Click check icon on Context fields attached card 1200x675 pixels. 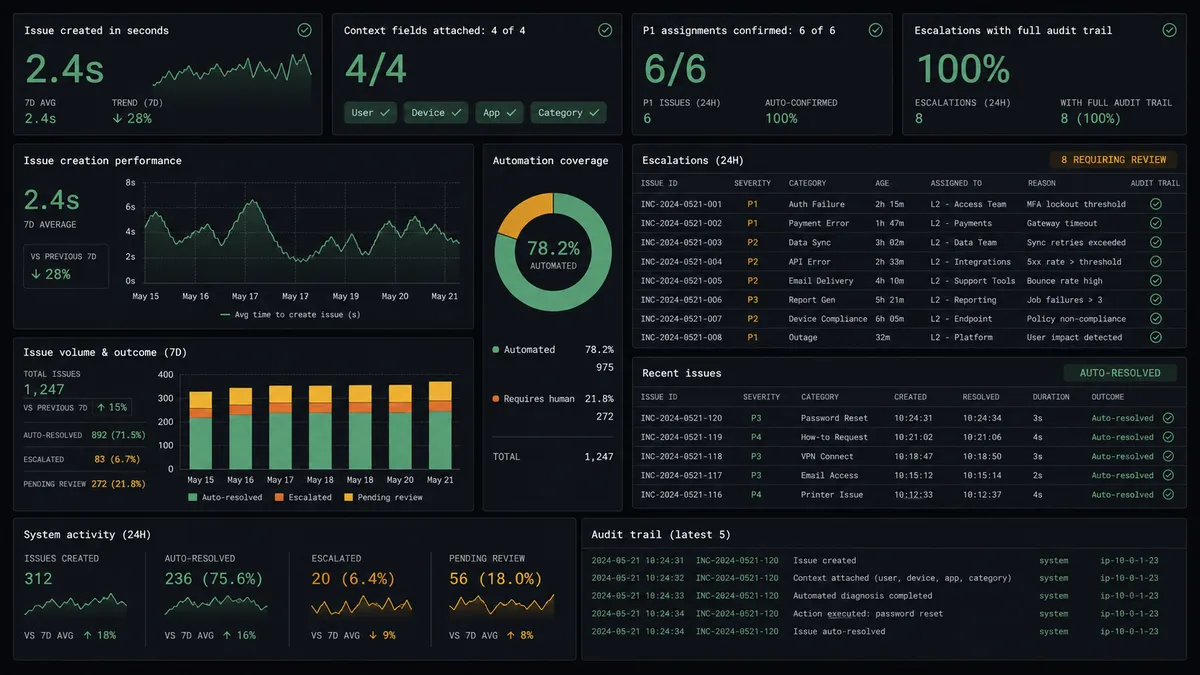(605, 30)
